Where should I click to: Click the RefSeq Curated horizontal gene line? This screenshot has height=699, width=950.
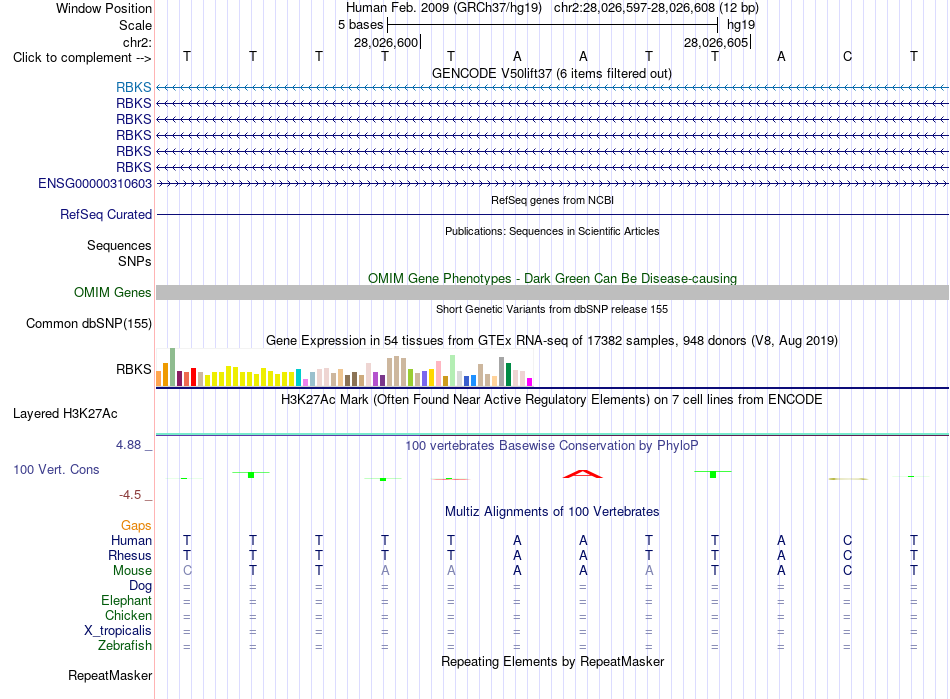(552, 214)
